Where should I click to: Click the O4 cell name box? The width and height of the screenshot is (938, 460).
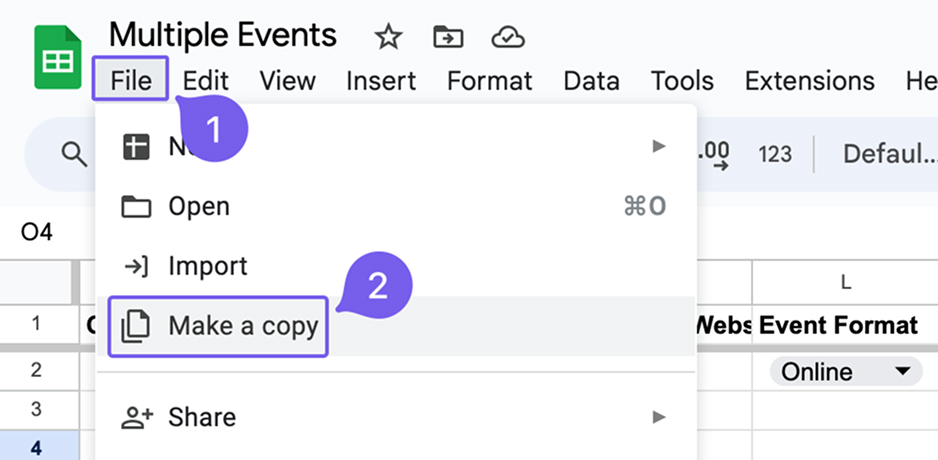point(36,233)
